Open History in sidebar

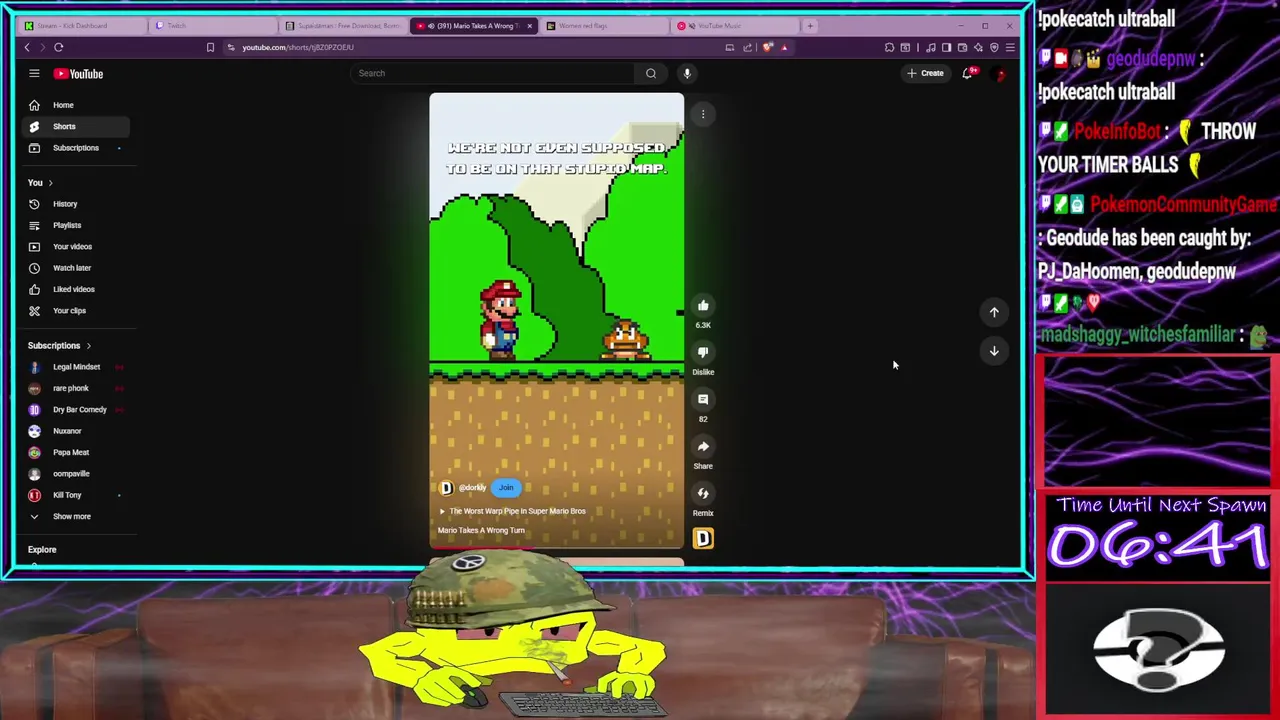tap(75, 204)
